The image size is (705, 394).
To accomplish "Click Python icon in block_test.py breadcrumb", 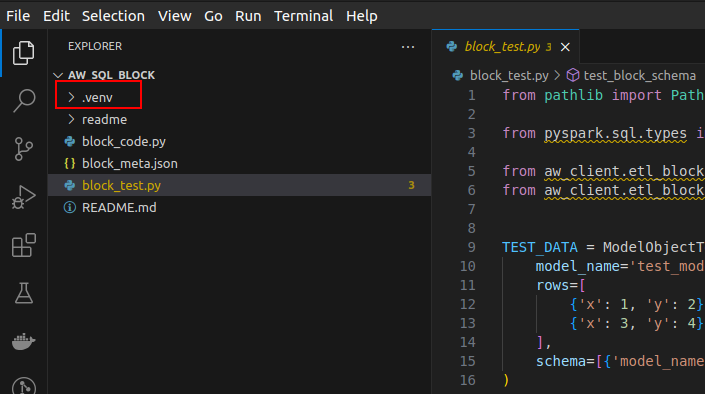I will pyautogui.click(x=458, y=75).
